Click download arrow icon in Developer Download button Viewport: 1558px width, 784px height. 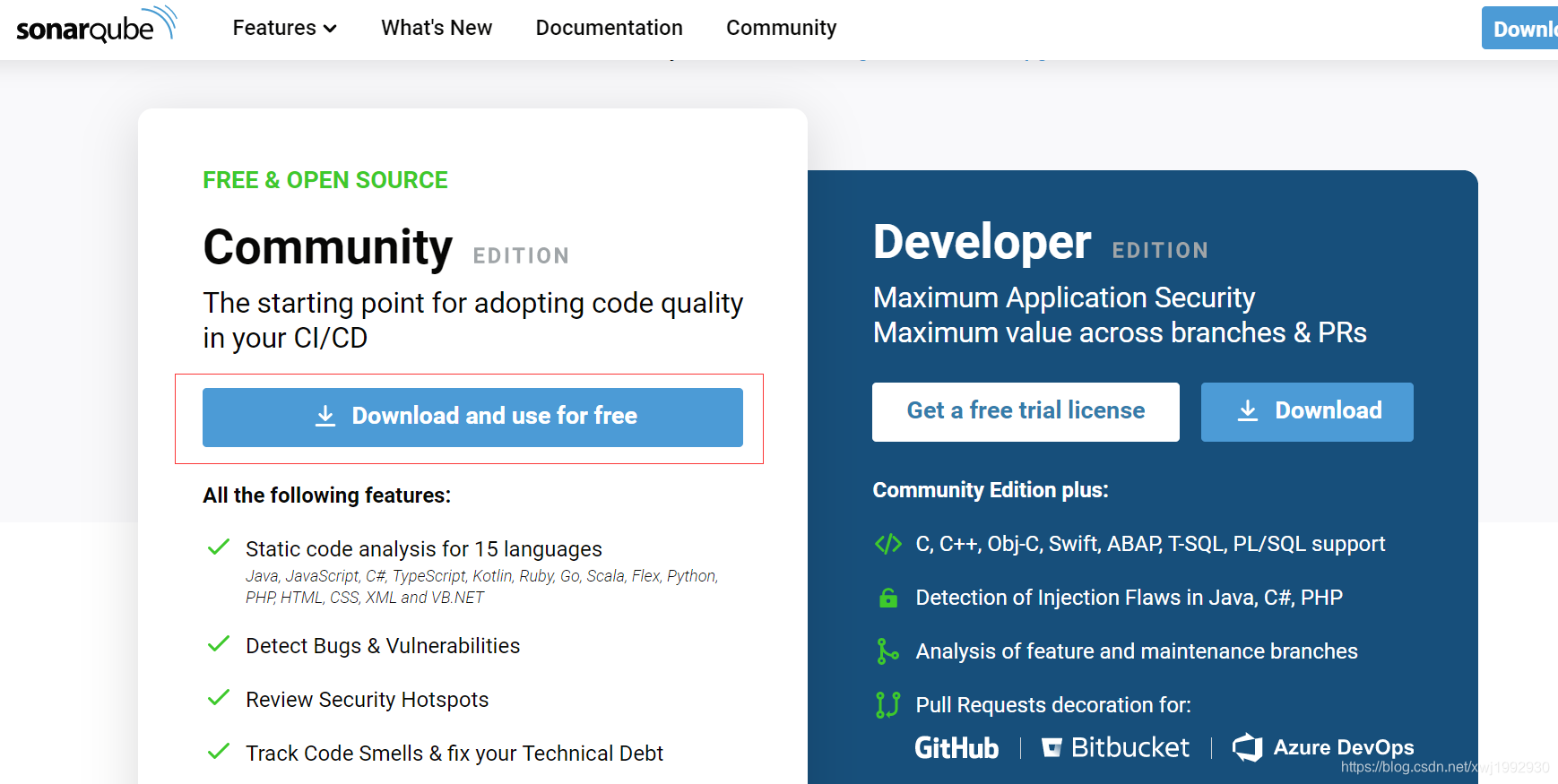pyautogui.click(x=1247, y=410)
